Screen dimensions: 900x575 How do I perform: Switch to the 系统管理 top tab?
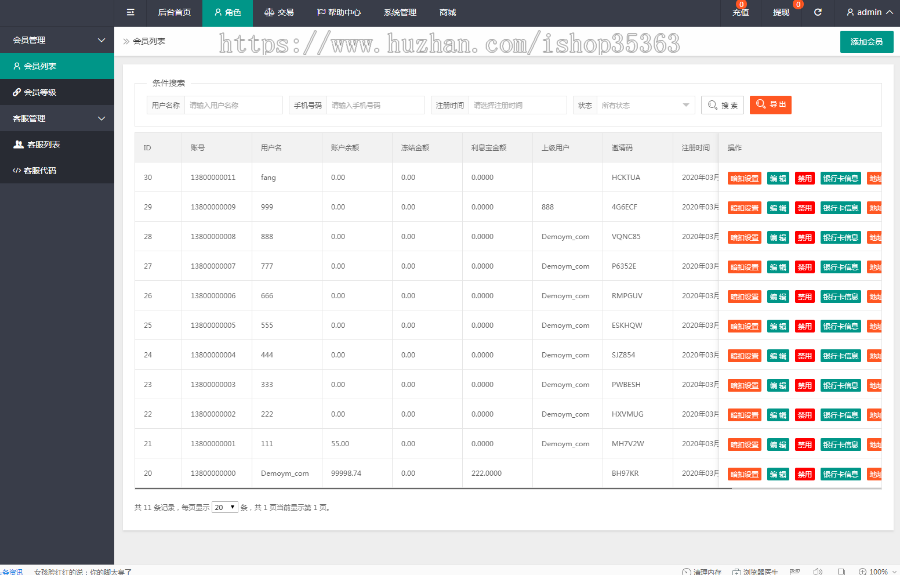pyautogui.click(x=399, y=12)
